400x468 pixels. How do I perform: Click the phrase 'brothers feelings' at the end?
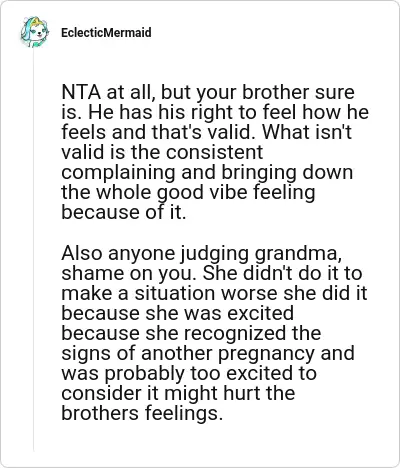point(142,414)
